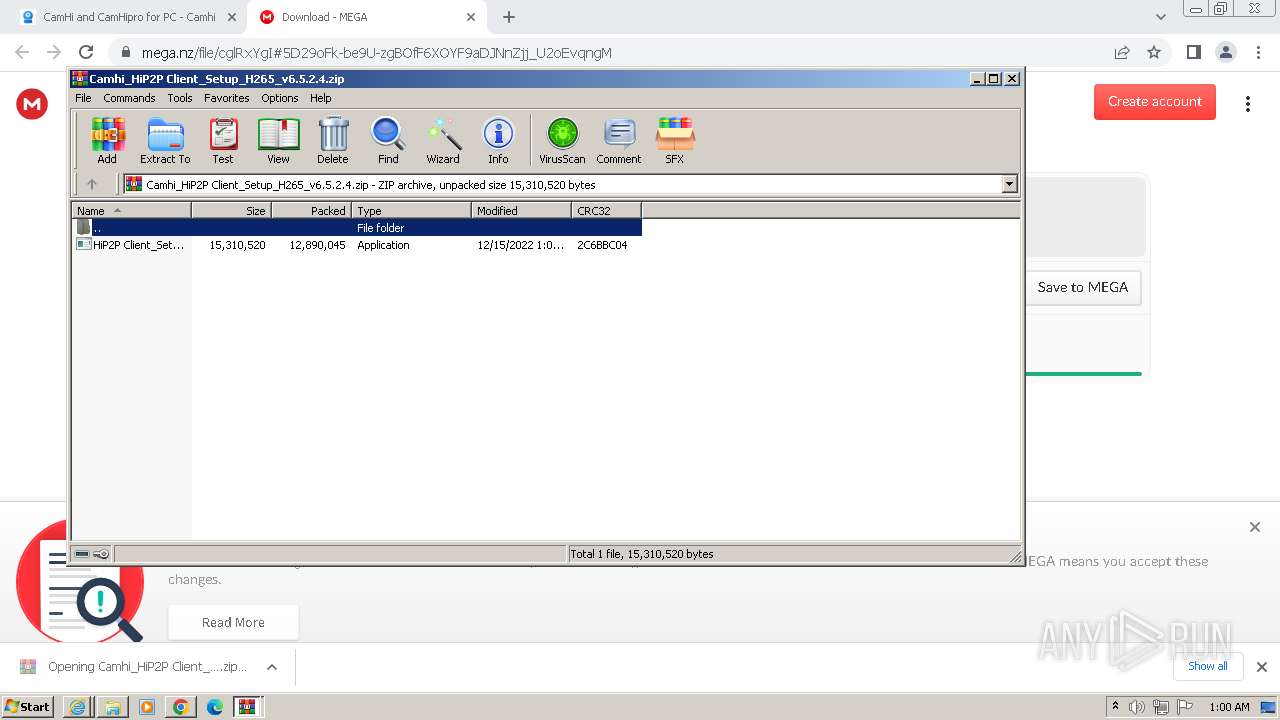This screenshot has width=1280, height=720.
Task: Sort by the Modified column header
Action: [x=521, y=210]
